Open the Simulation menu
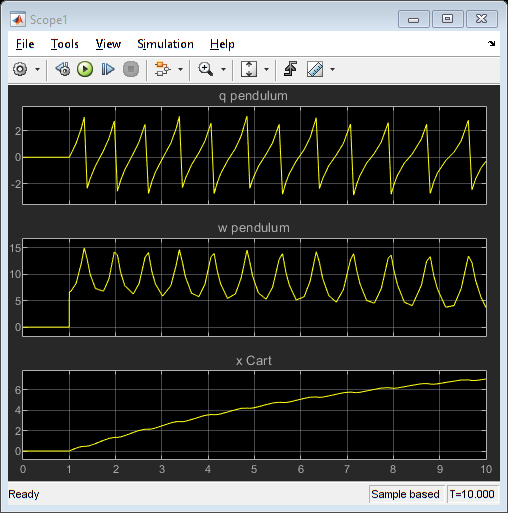 [165, 44]
